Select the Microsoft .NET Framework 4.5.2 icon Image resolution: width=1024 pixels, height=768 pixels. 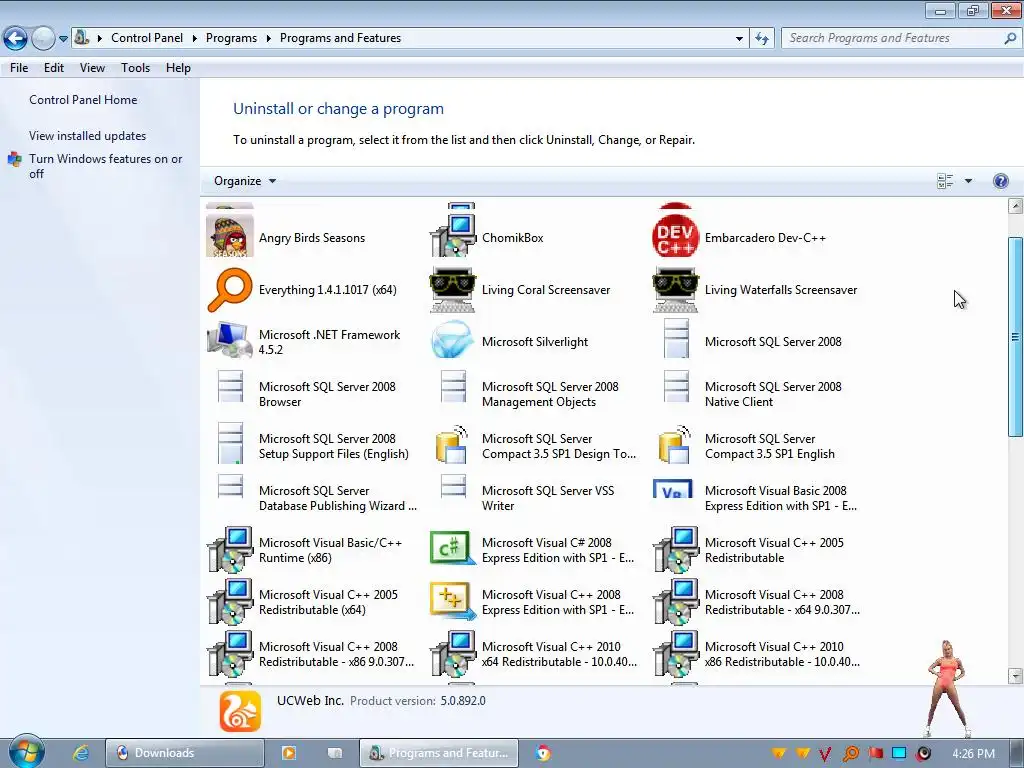[230, 341]
